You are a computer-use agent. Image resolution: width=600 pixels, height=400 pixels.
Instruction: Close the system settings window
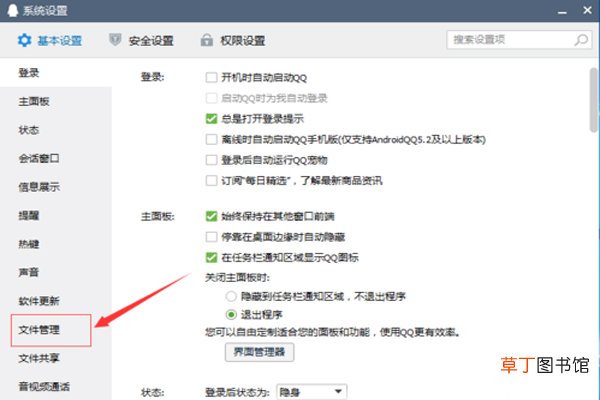587,10
